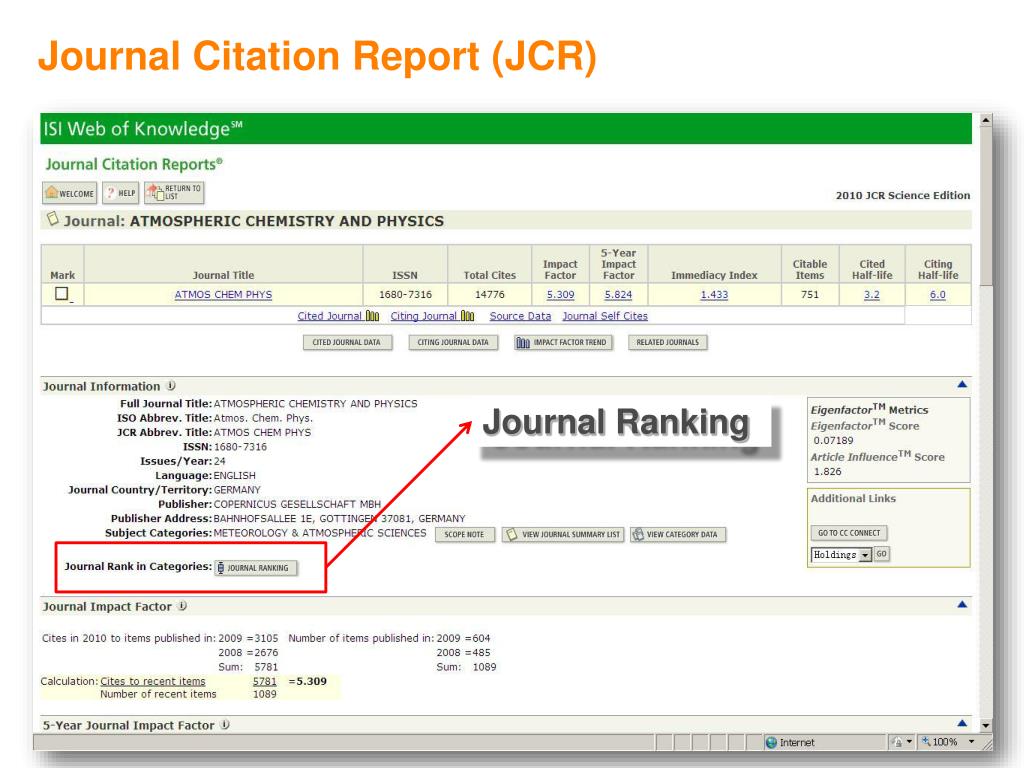Click the Citing Journal Data button
This screenshot has width=1024, height=768.
(453, 342)
